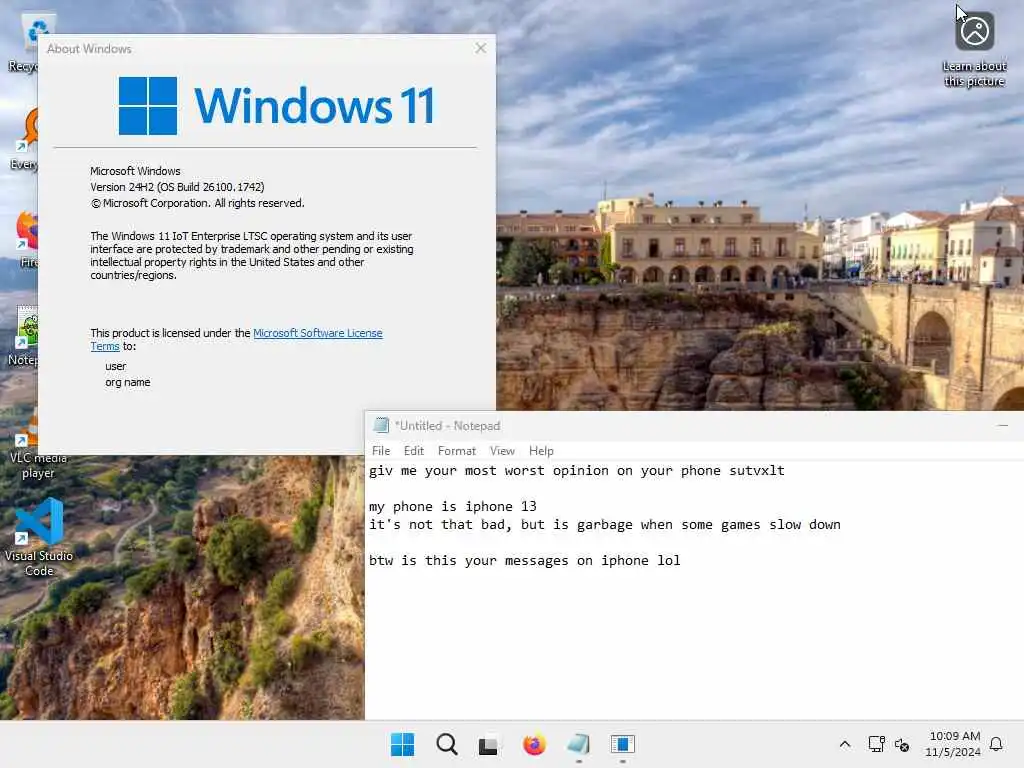Click 'org name' text in About dialog
This screenshot has width=1024, height=768.
click(x=127, y=382)
